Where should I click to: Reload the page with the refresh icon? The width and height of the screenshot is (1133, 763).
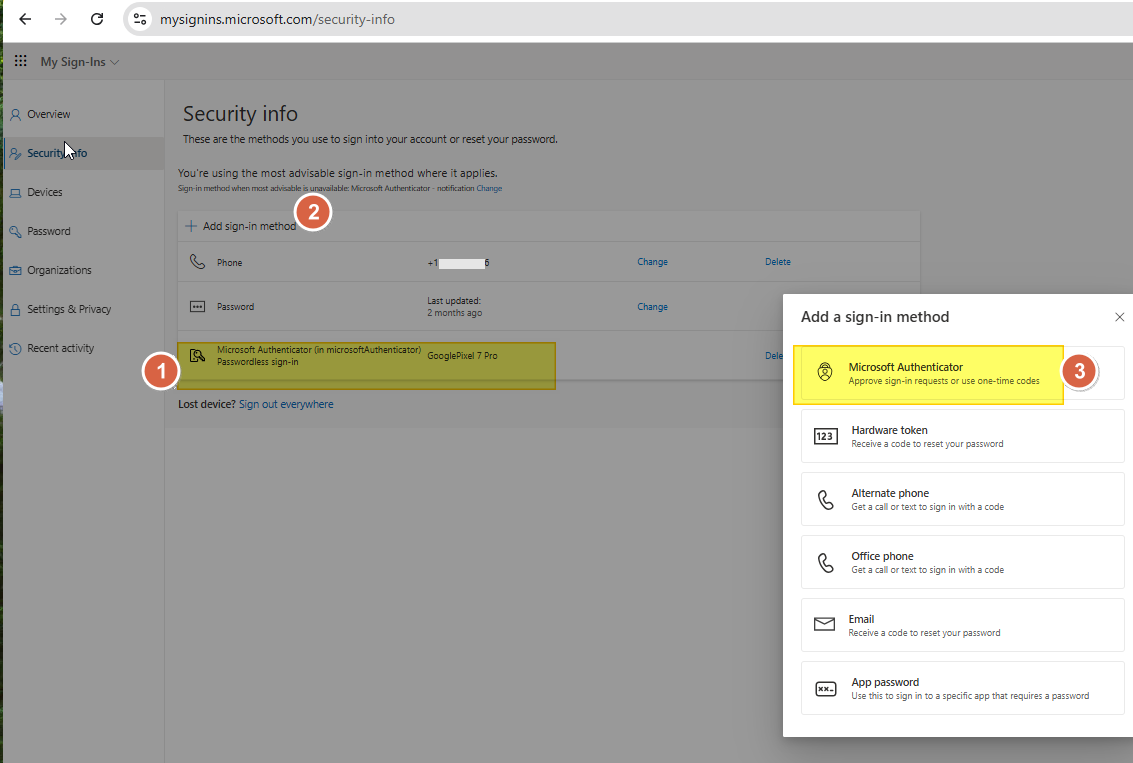(x=97, y=20)
